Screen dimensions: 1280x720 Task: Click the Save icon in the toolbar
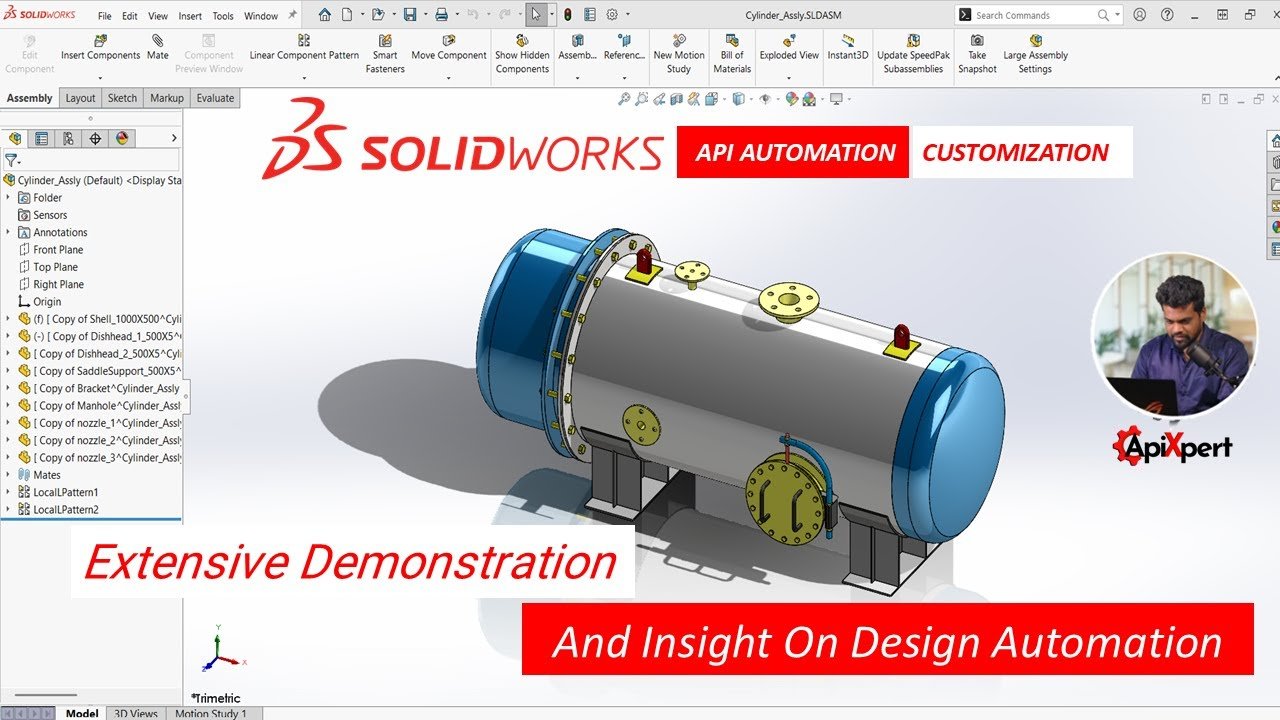[x=410, y=15]
